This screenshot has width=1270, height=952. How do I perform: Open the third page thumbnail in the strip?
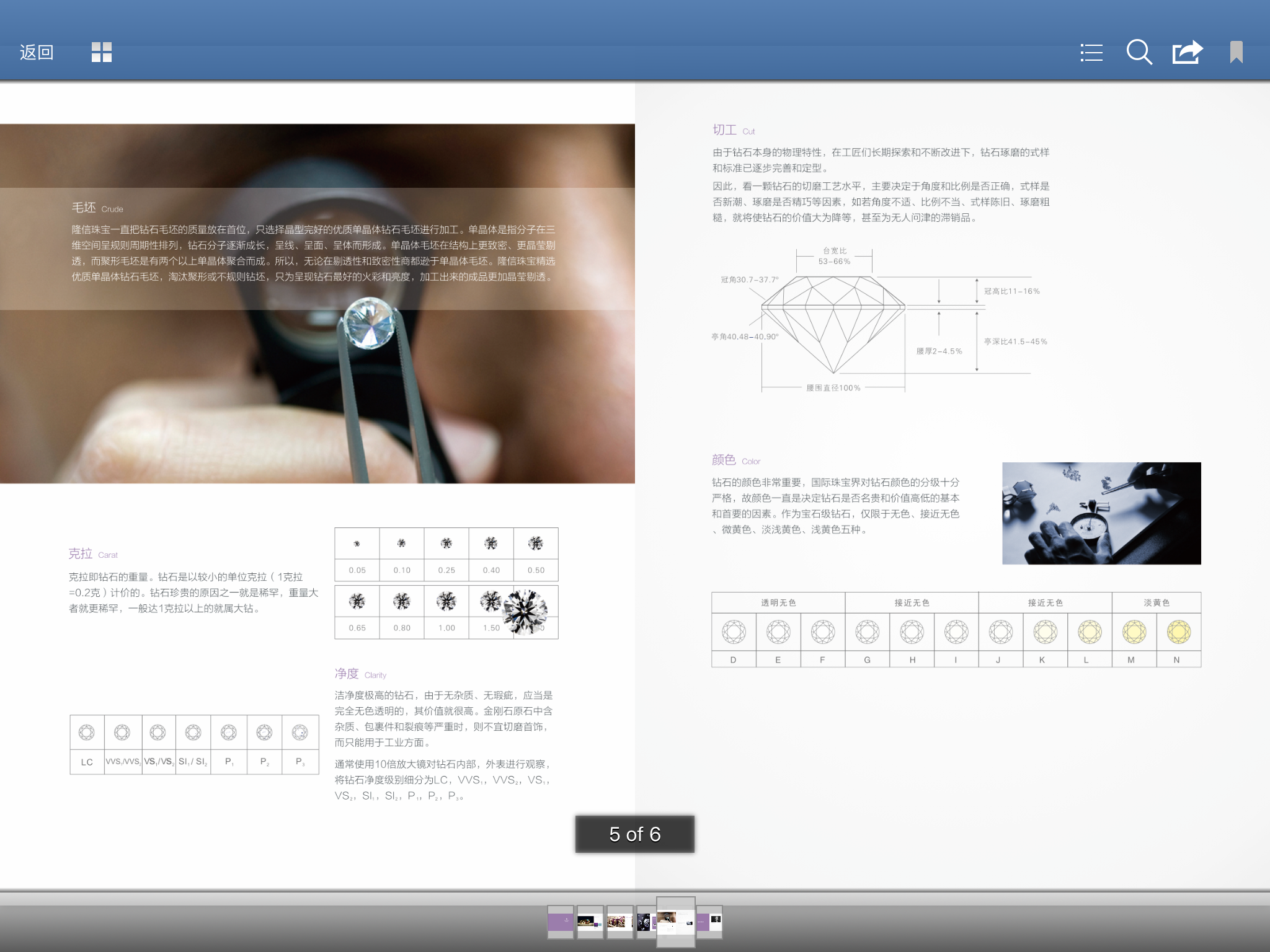pyautogui.click(x=620, y=922)
